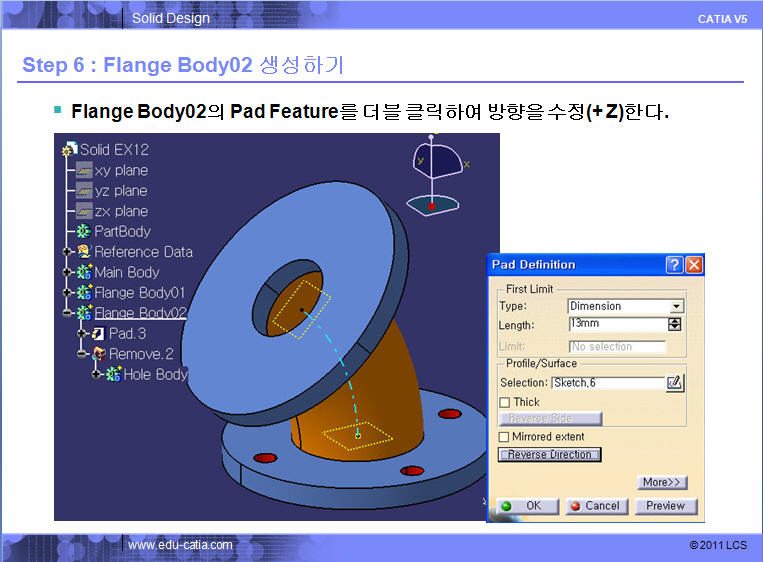This screenshot has height=562, width=763.
Task: Click the PartBody gear icon
Action: [x=84, y=231]
